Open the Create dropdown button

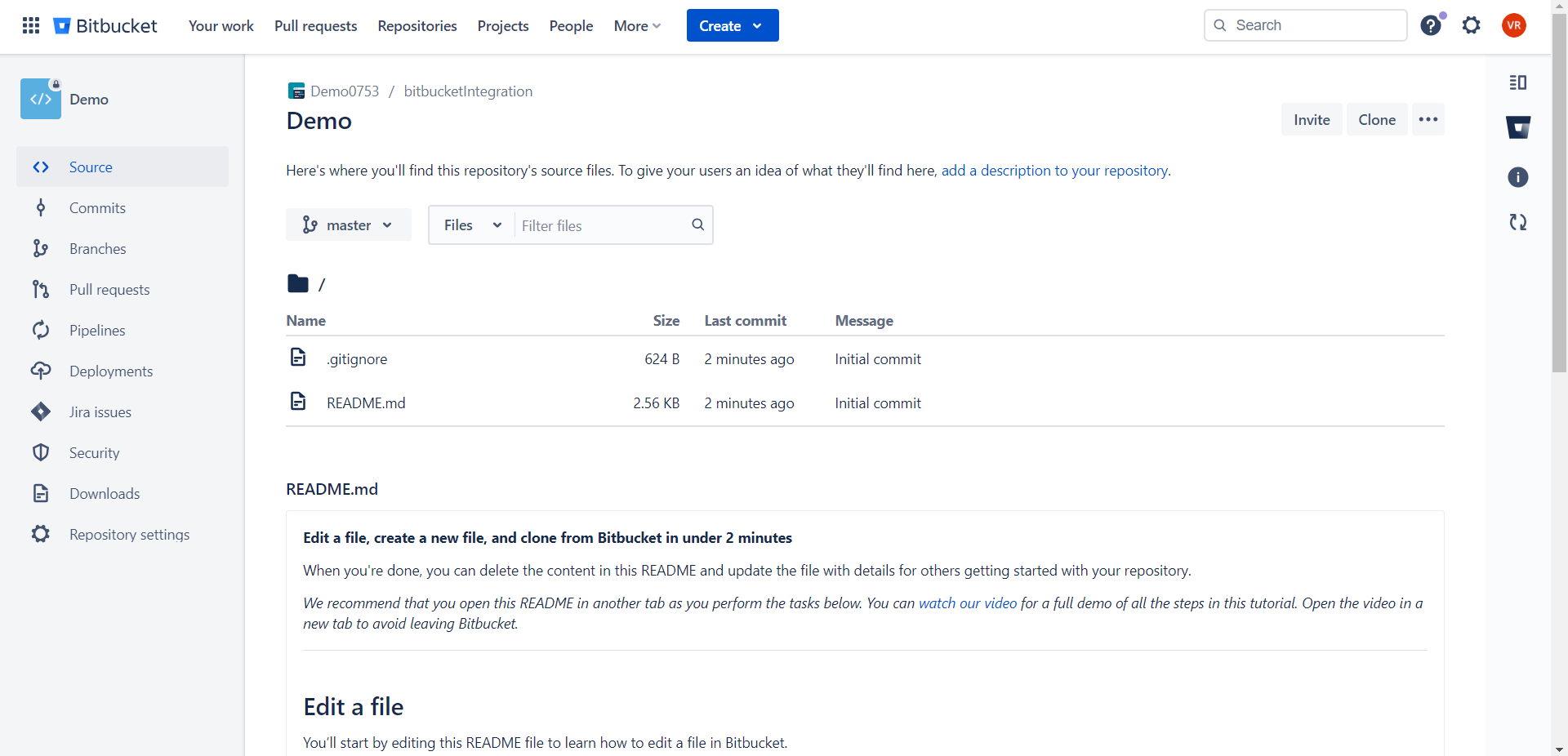coord(733,25)
